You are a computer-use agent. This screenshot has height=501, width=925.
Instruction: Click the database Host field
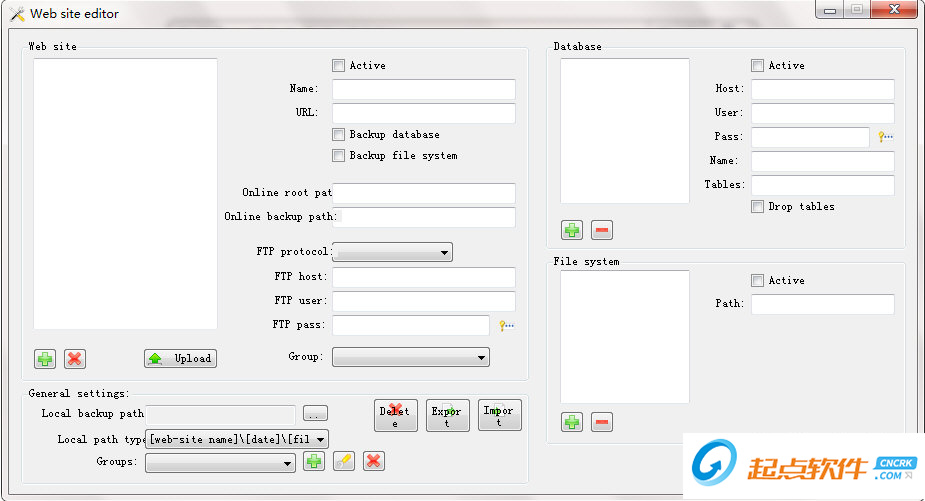tap(822, 89)
